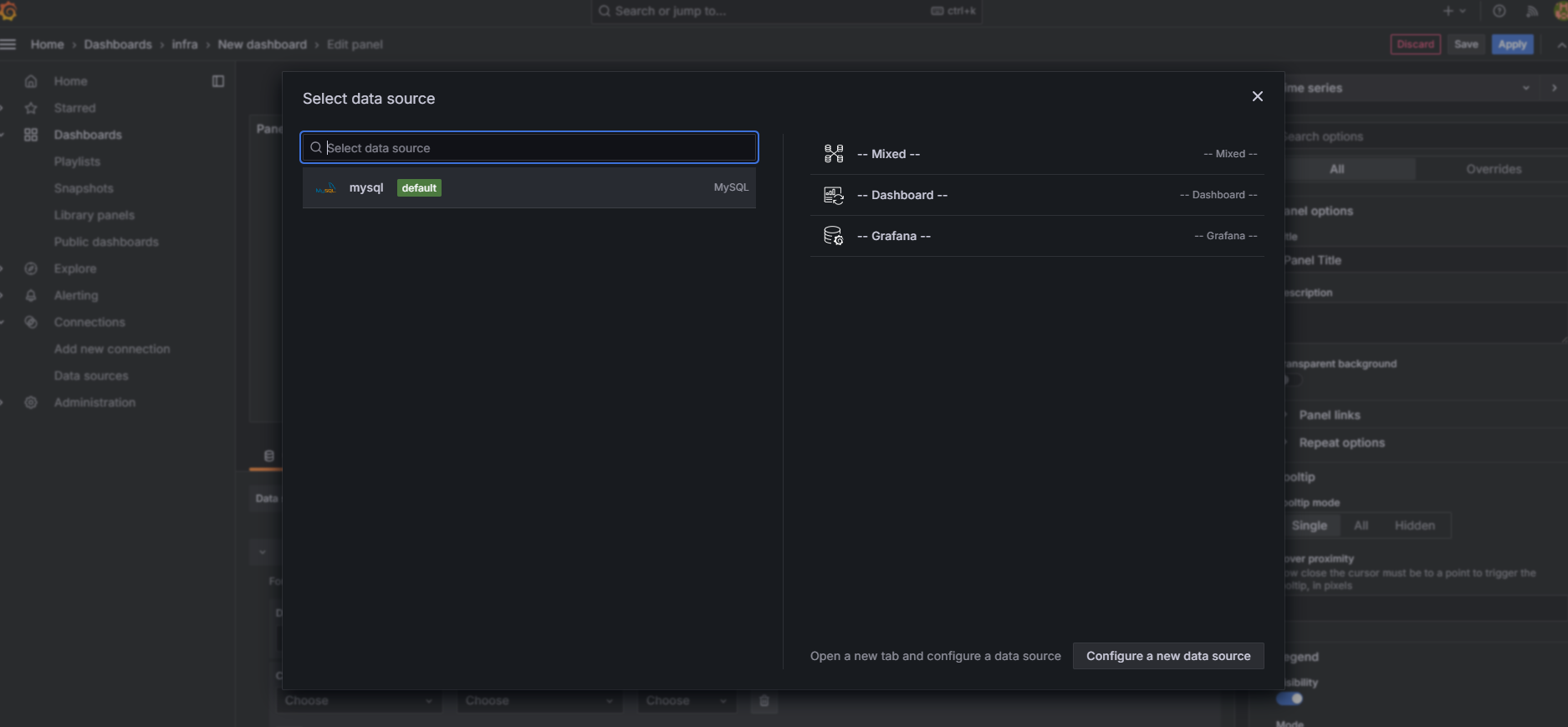1568x727 pixels.
Task: Collapse the options pane with the arrow
Action: click(x=1555, y=88)
